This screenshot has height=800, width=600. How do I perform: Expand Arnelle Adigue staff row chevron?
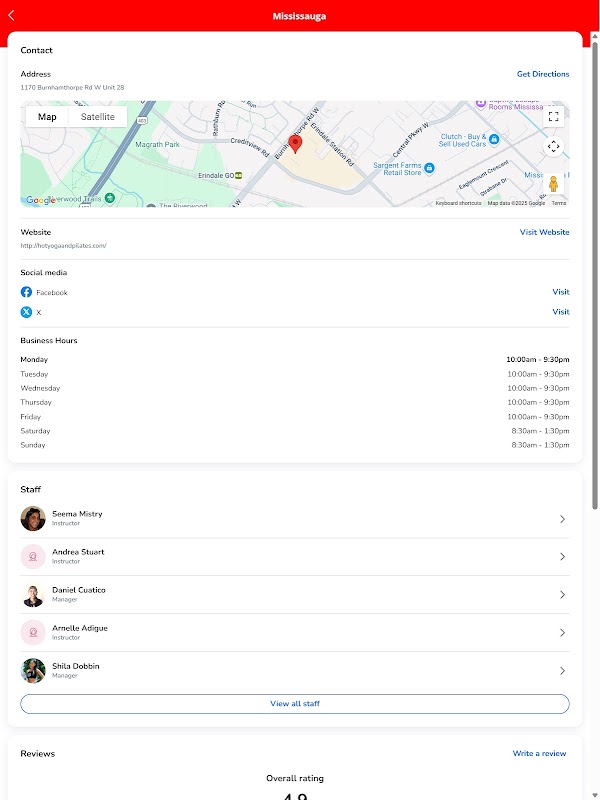[x=562, y=633]
